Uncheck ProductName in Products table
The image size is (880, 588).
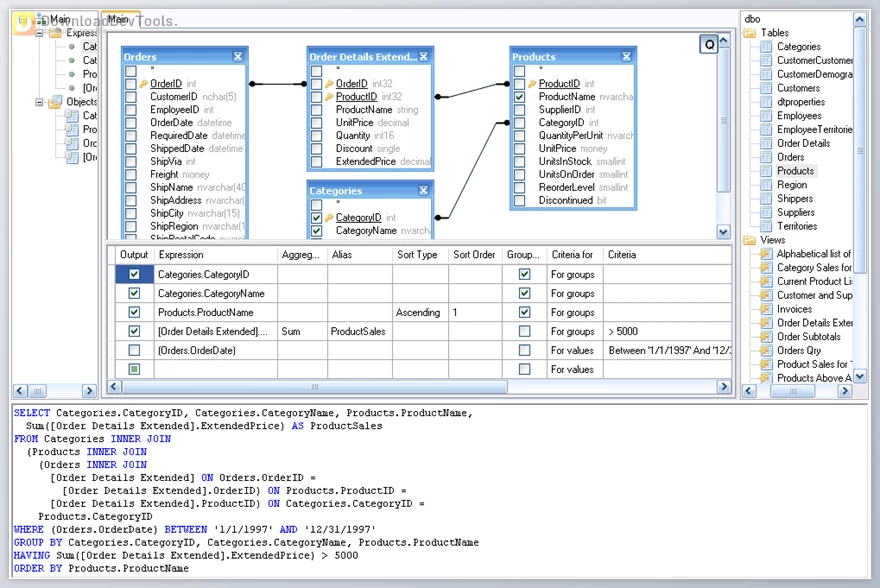pyautogui.click(x=519, y=97)
